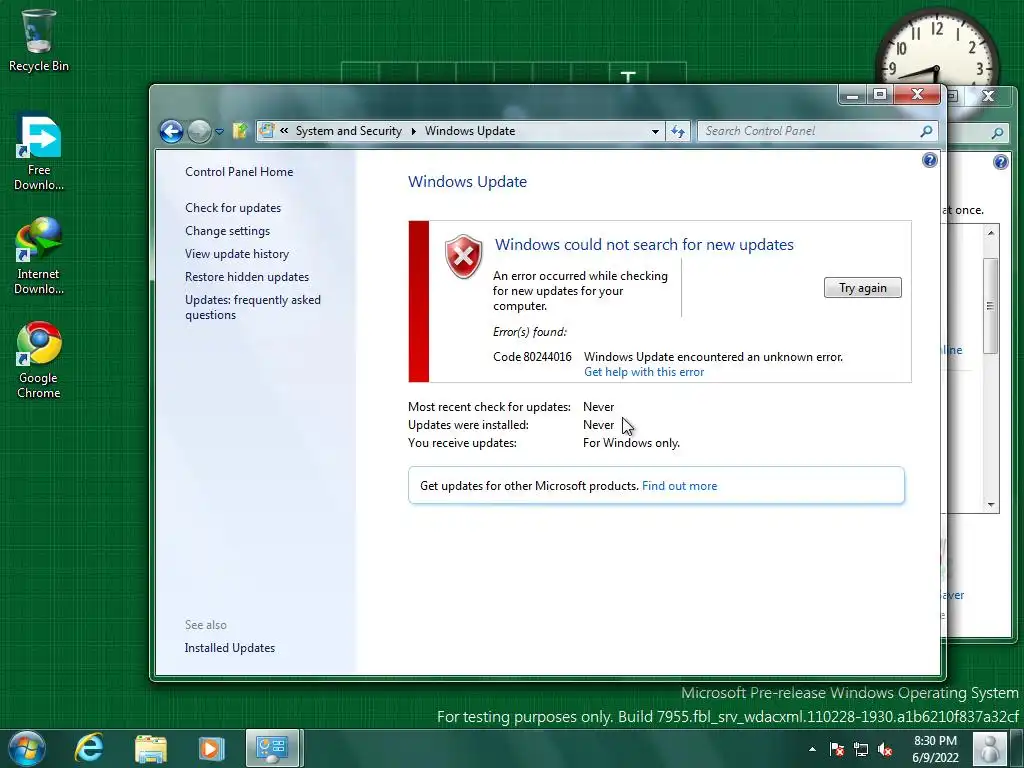
Task: Open the Start menu orb
Action: tap(27, 748)
